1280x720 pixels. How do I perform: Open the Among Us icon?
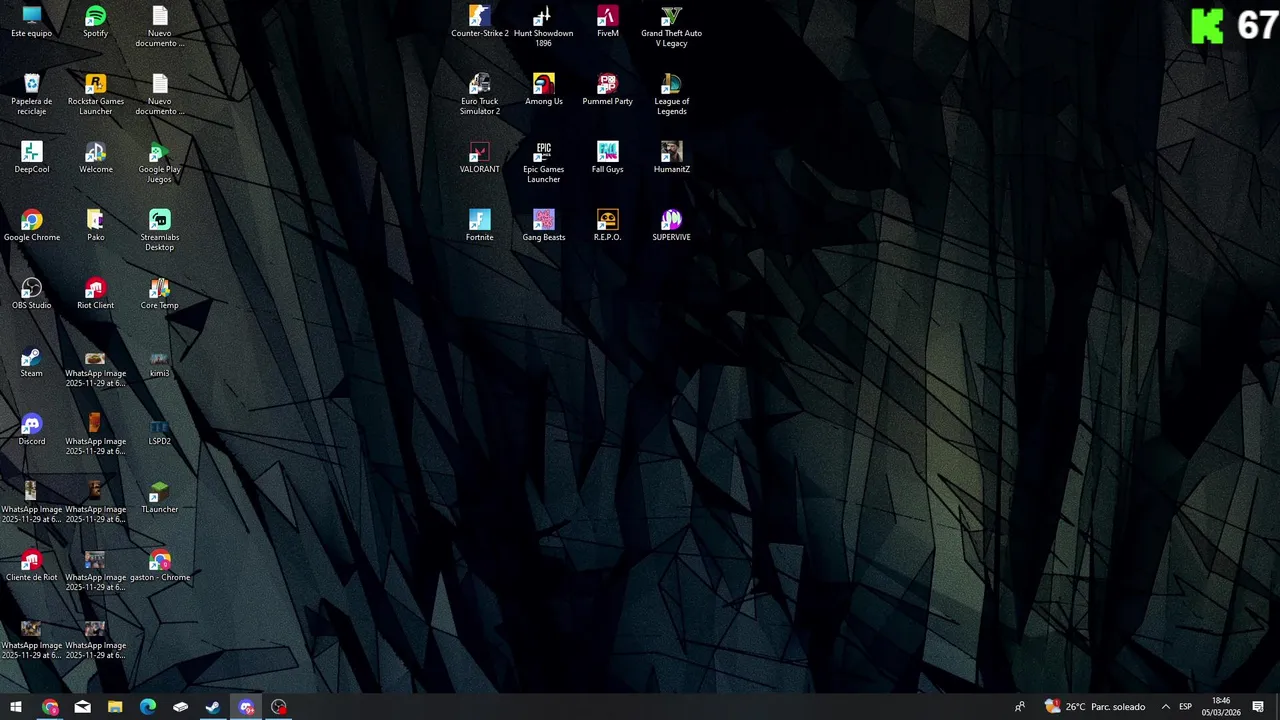[544, 90]
